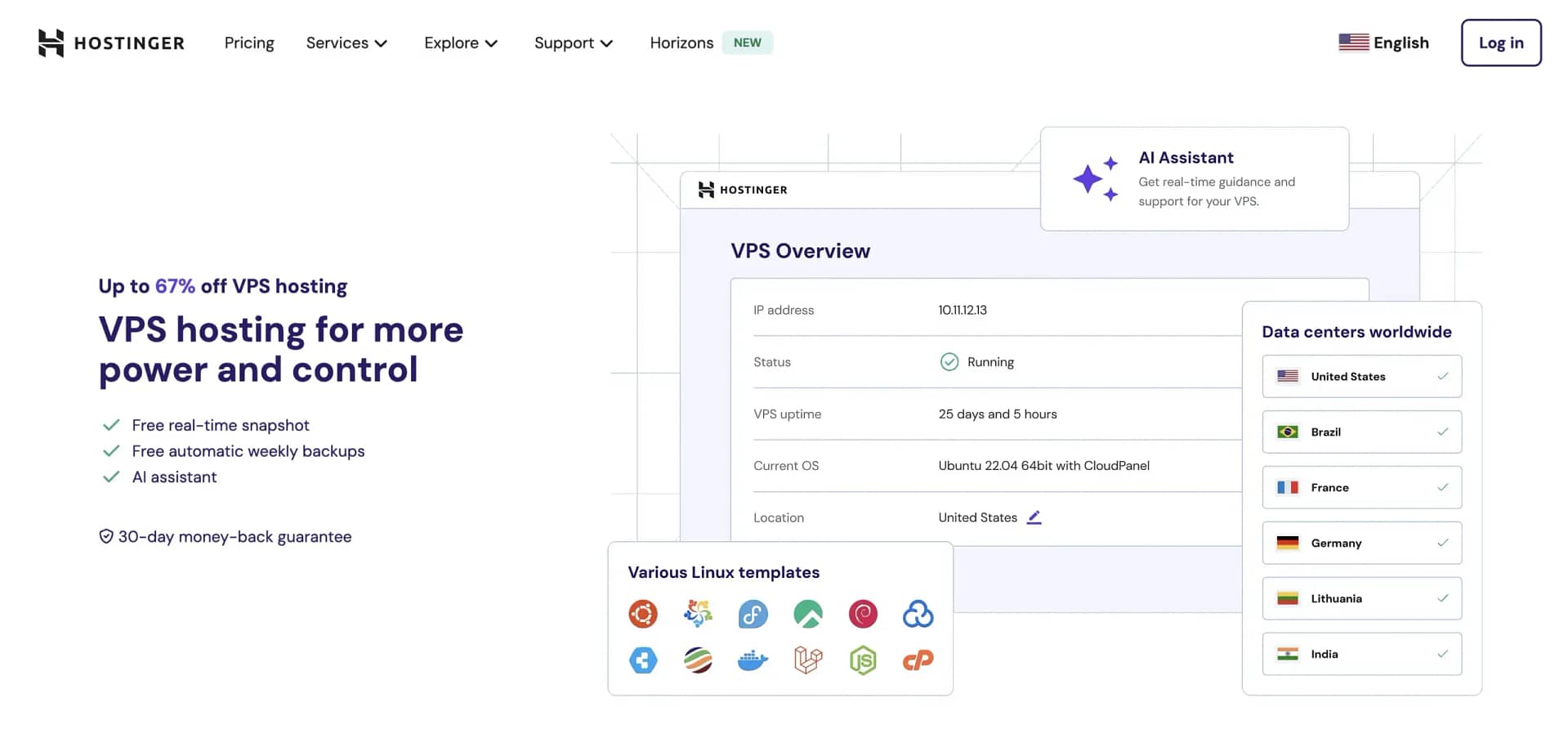The image size is (1568, 752).
Task: Click the Germany flag icon
Action: coord(1288,543)
